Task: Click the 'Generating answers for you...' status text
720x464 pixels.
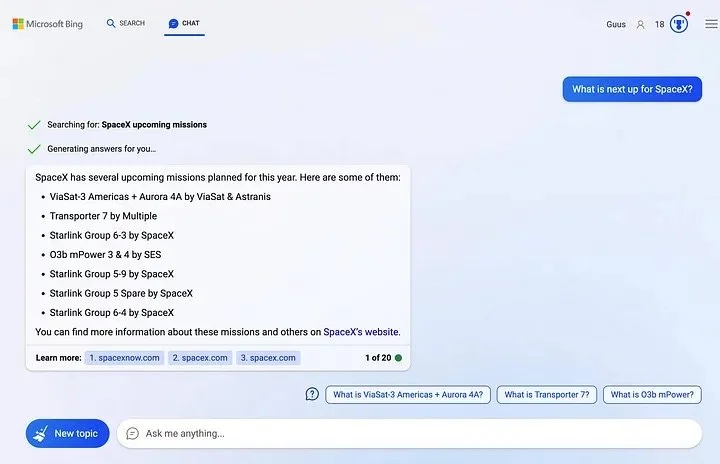Action: (101, 149)
